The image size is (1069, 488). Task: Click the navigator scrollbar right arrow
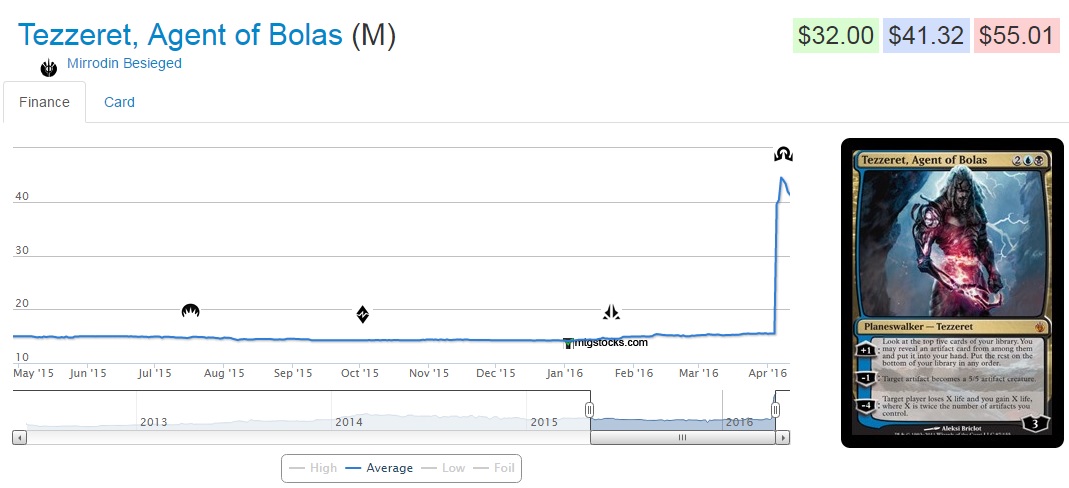(784, 437)
